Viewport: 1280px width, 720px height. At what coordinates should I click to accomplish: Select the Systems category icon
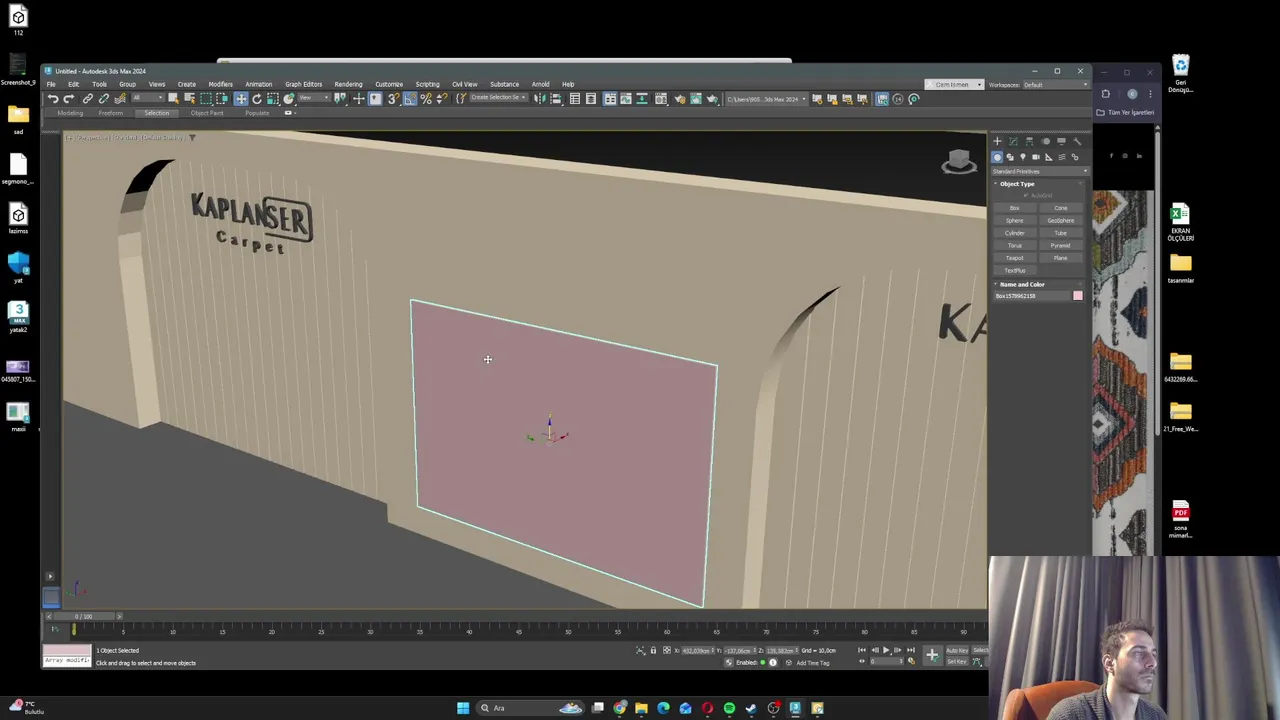click(1075, 157)
